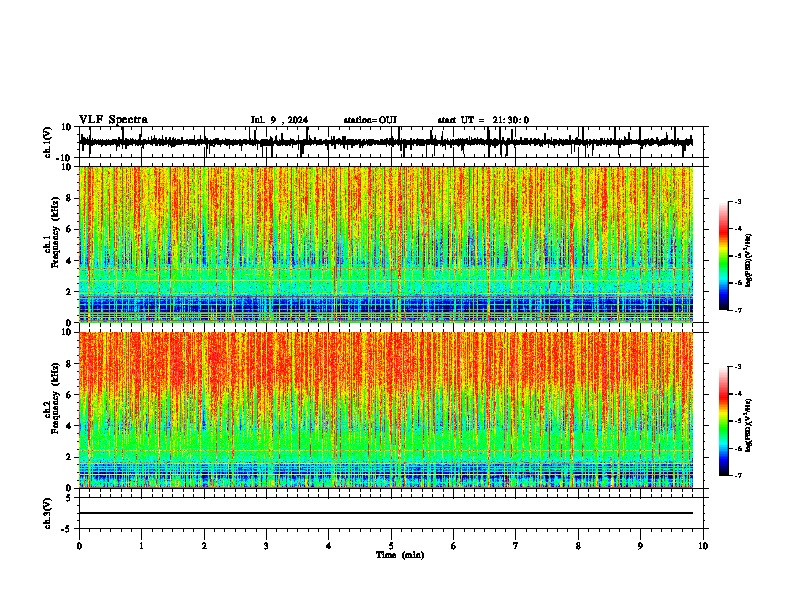Click the "start UT = 21:30:0" header text
The width and height of the screenshot is (792, 612).
pyautogui.click(x=483, y=120)
